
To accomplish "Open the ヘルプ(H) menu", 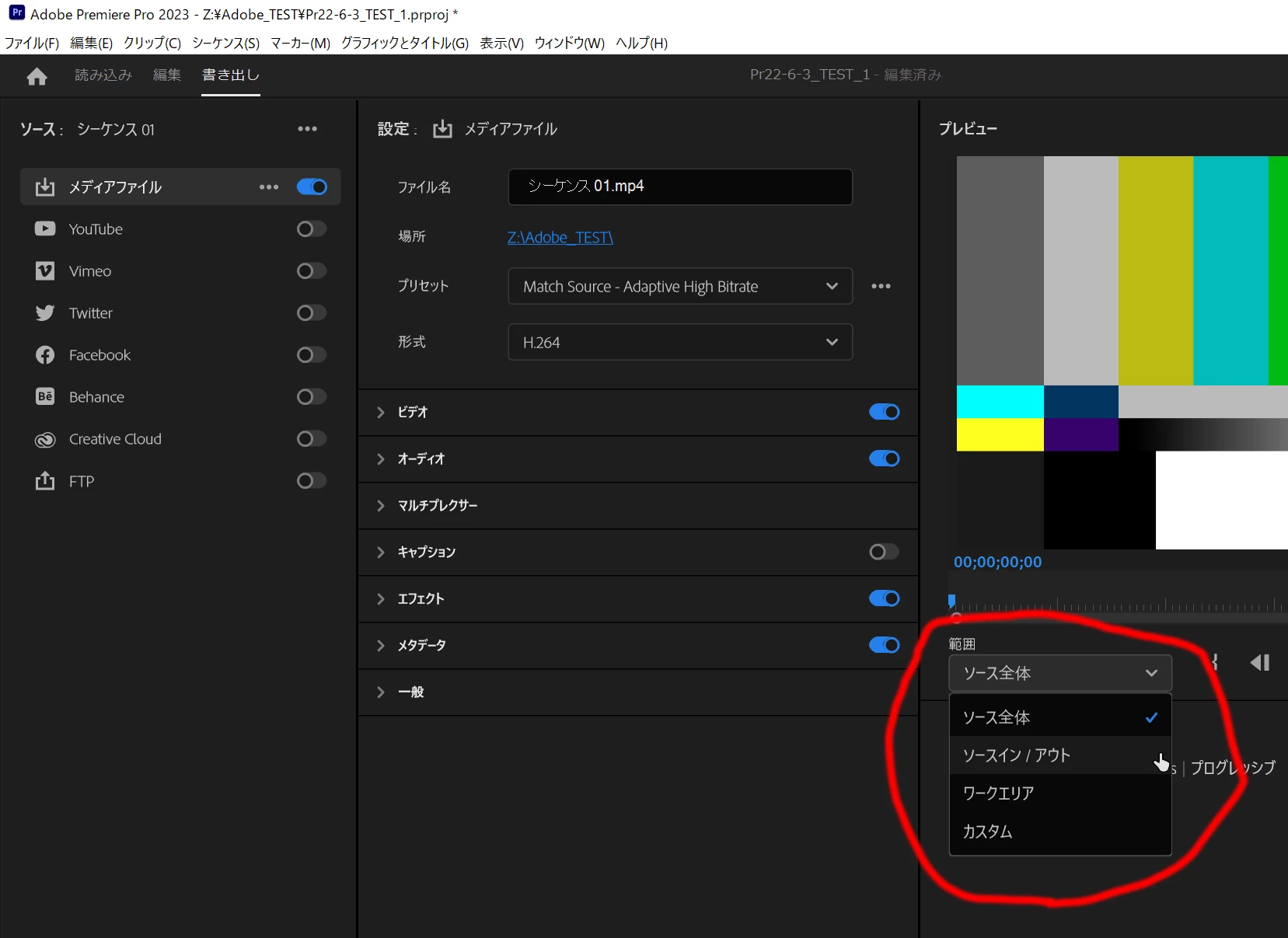I will pos(641,44).
